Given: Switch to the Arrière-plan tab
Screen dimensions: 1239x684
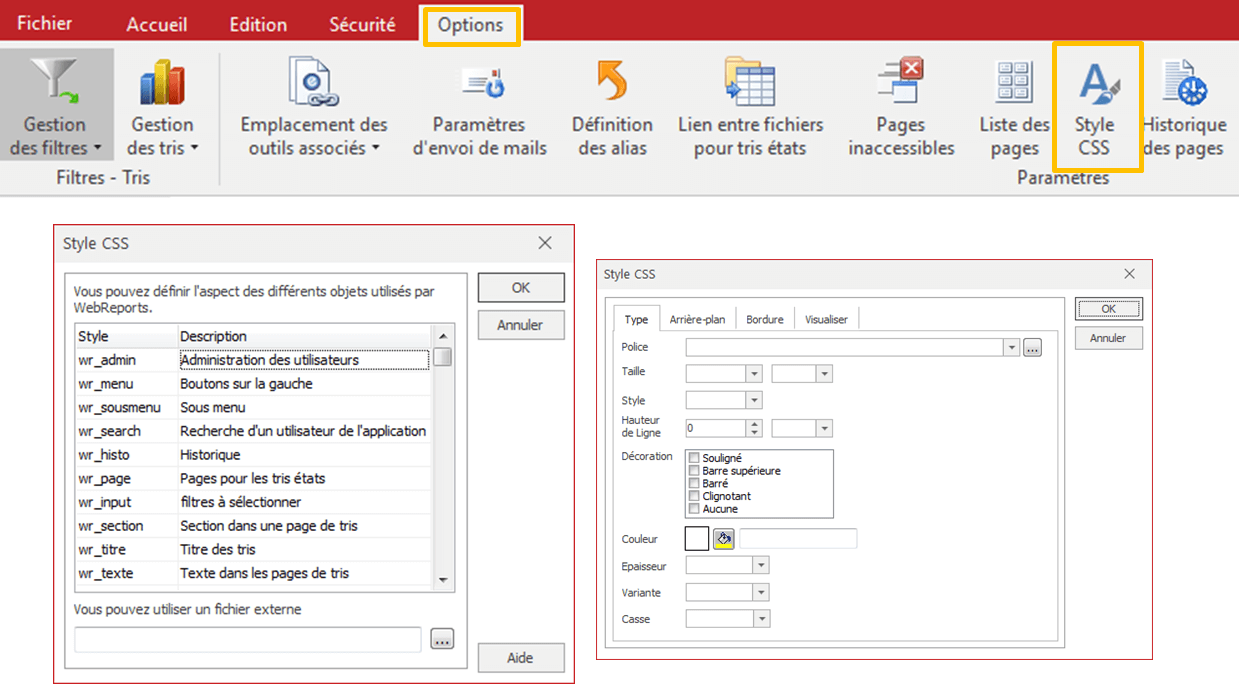Looking at the screenshot, I should 697,320.
